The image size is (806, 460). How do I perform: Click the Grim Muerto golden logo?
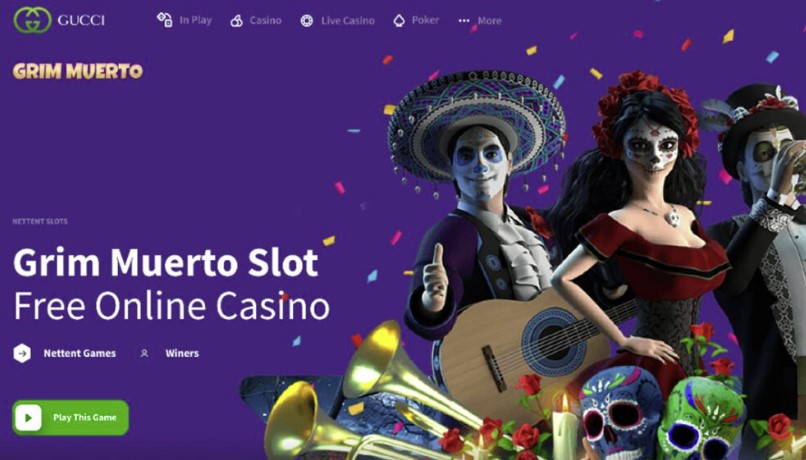pyautogui.click(x=78, y=71)
